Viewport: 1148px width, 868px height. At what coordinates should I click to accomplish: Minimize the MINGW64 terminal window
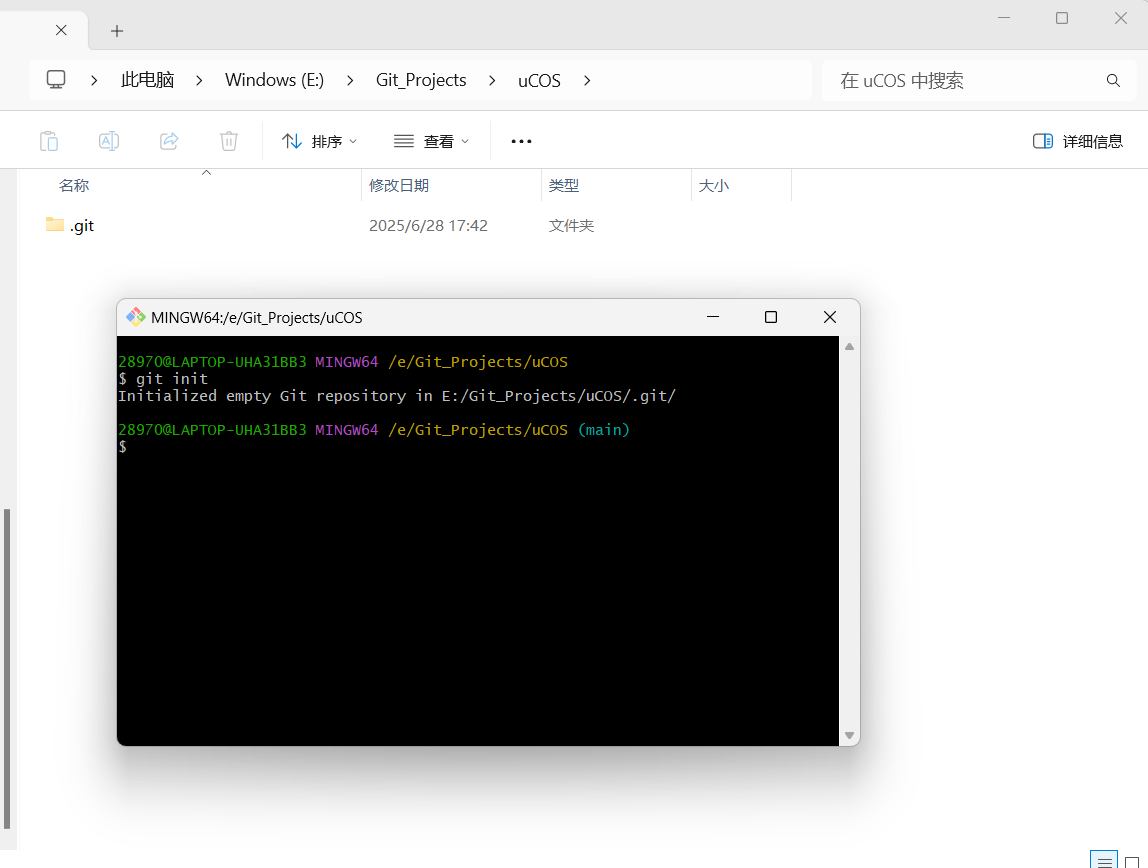[713, 317]
